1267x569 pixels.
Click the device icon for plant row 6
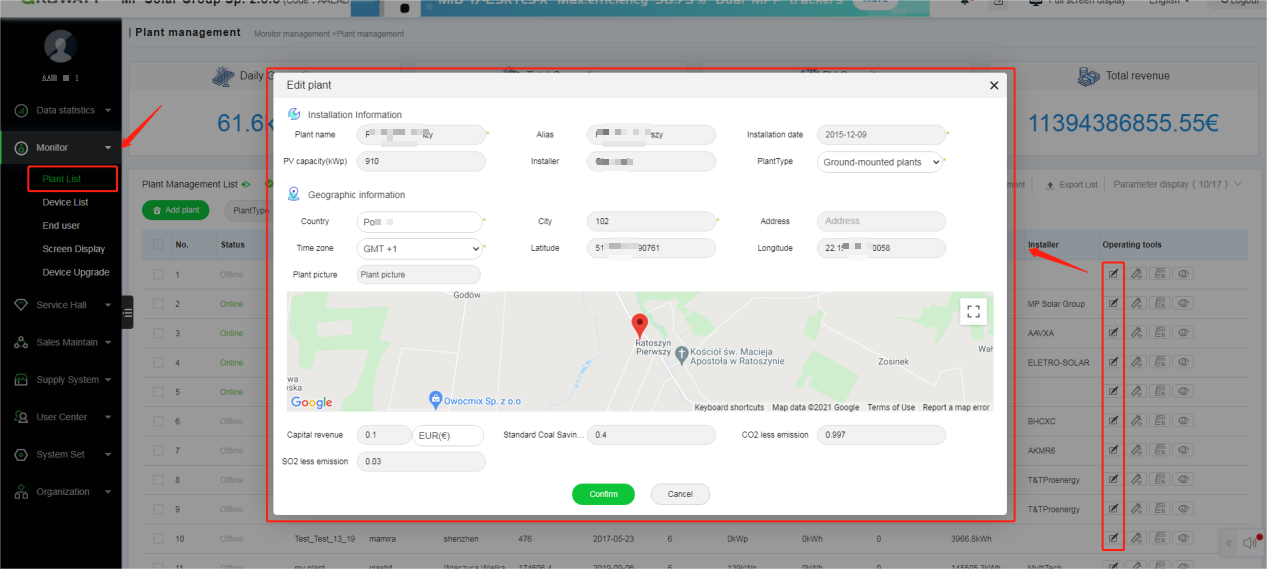coord(1160,421)
